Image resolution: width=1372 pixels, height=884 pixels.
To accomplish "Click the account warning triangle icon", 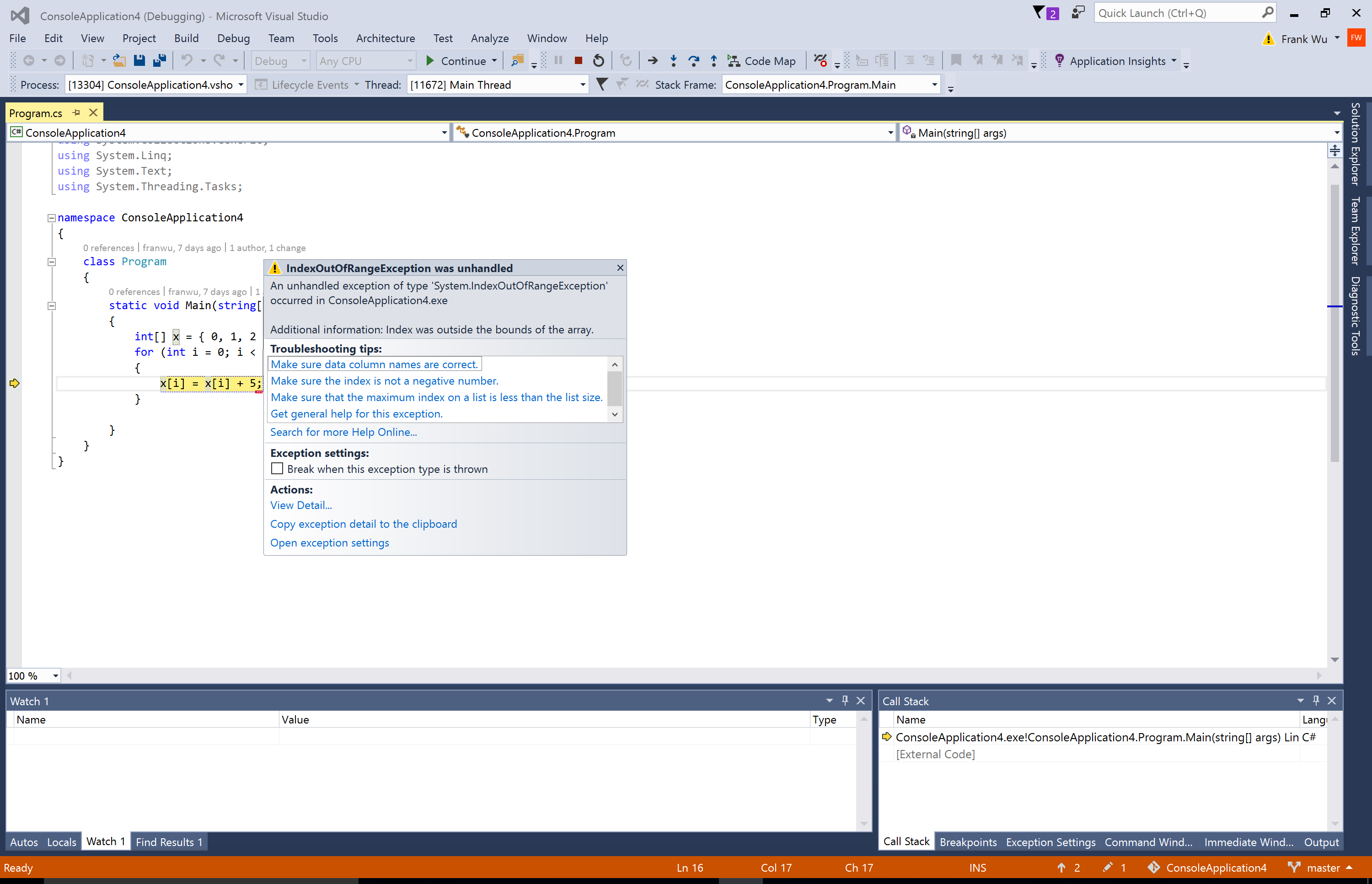I will (x=1268, y=39).
